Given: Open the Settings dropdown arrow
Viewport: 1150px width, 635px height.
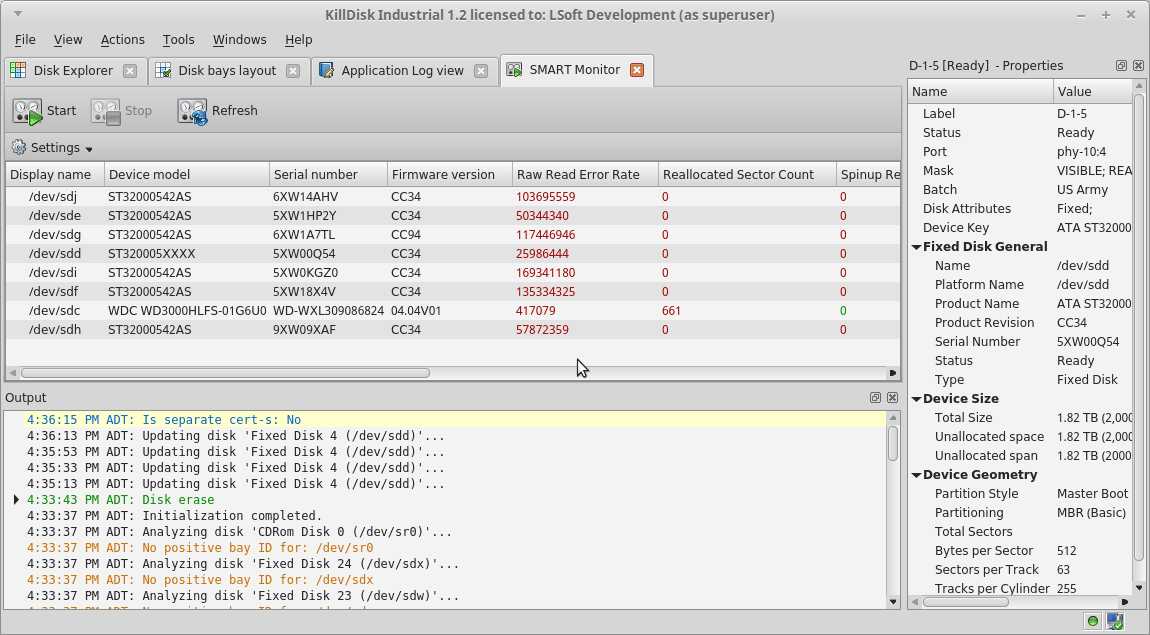Looking at the screenshot, I should [88, 147].
